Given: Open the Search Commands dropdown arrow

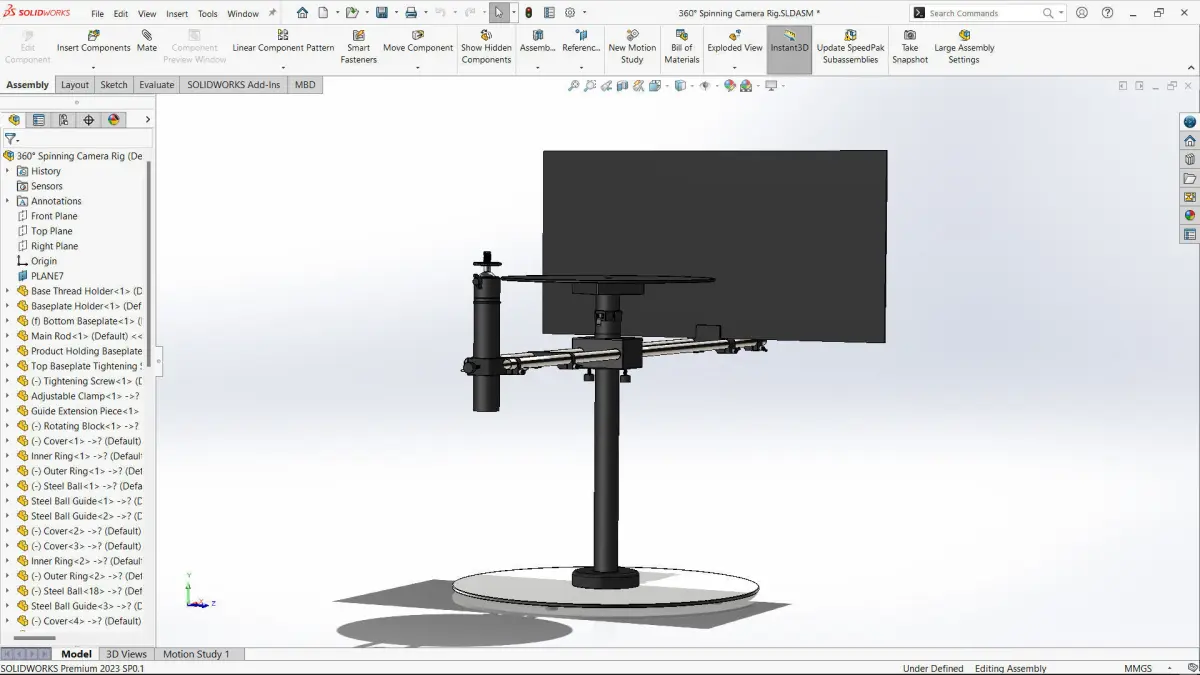Looking at the screenshot, I should click(x=1060, y=13).
